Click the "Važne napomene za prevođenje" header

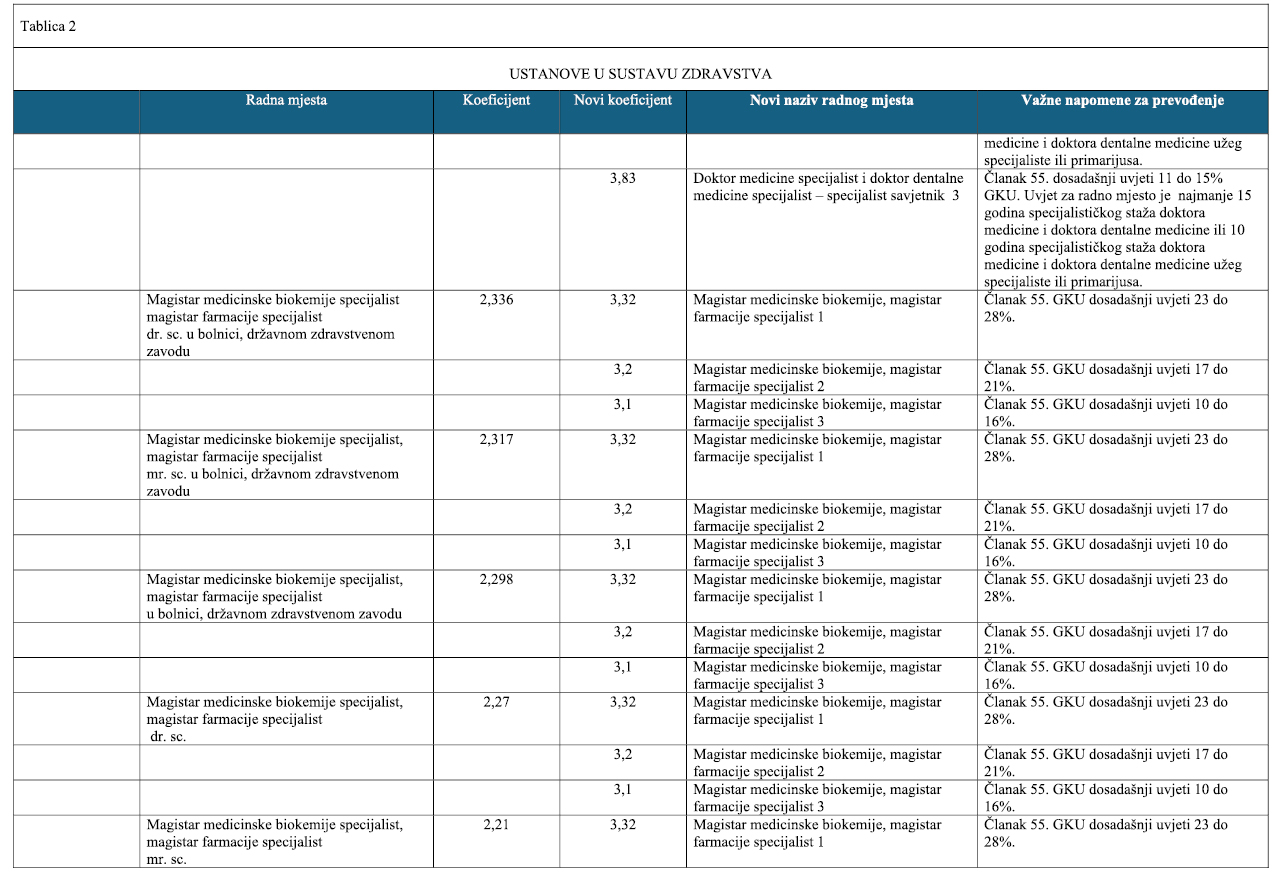tap(1122, 101)
